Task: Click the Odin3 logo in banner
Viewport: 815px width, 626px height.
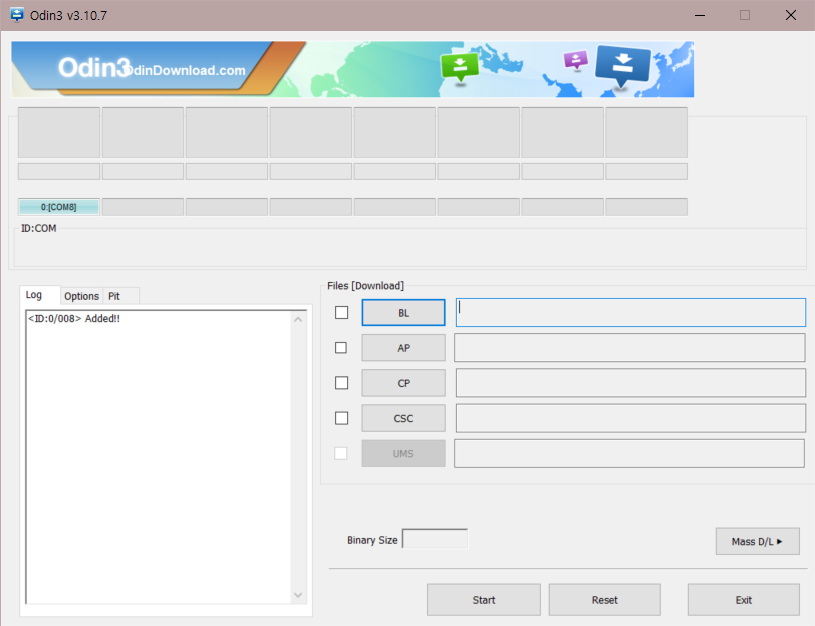Action: click(x=94, y=68)
